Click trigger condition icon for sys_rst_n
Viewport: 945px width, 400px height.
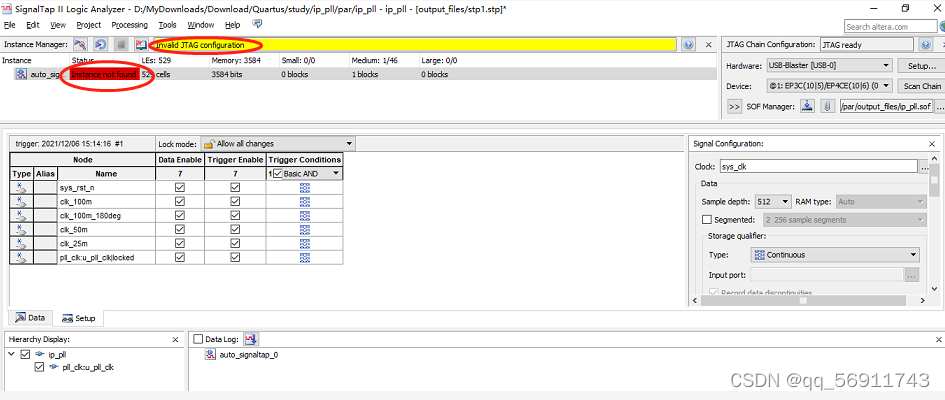(304, 187)
